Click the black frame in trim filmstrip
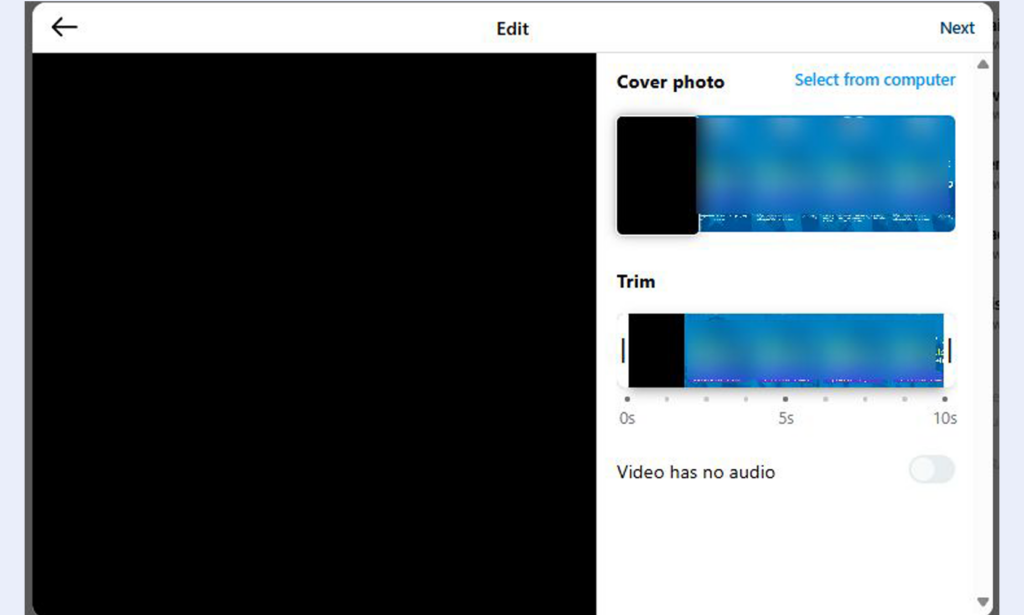This screenshot has width=1024, height=615. click(x=656, y=350)
